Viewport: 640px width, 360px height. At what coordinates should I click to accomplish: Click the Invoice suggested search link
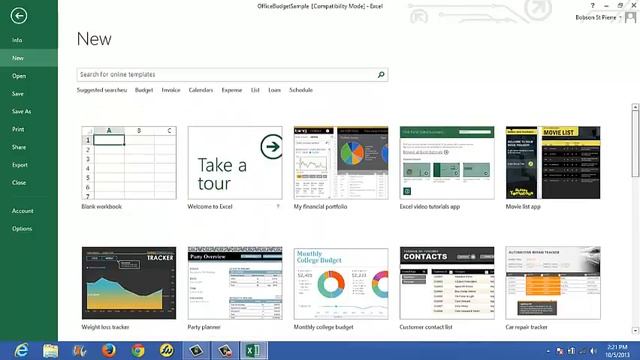tap(171, 90)
